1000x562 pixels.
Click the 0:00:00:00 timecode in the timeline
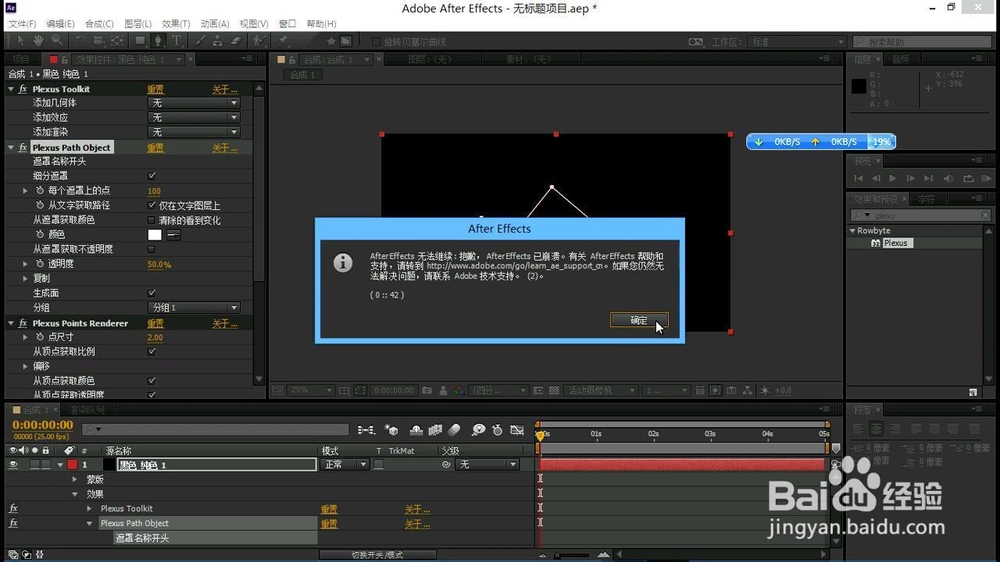[x=43, y=425]
